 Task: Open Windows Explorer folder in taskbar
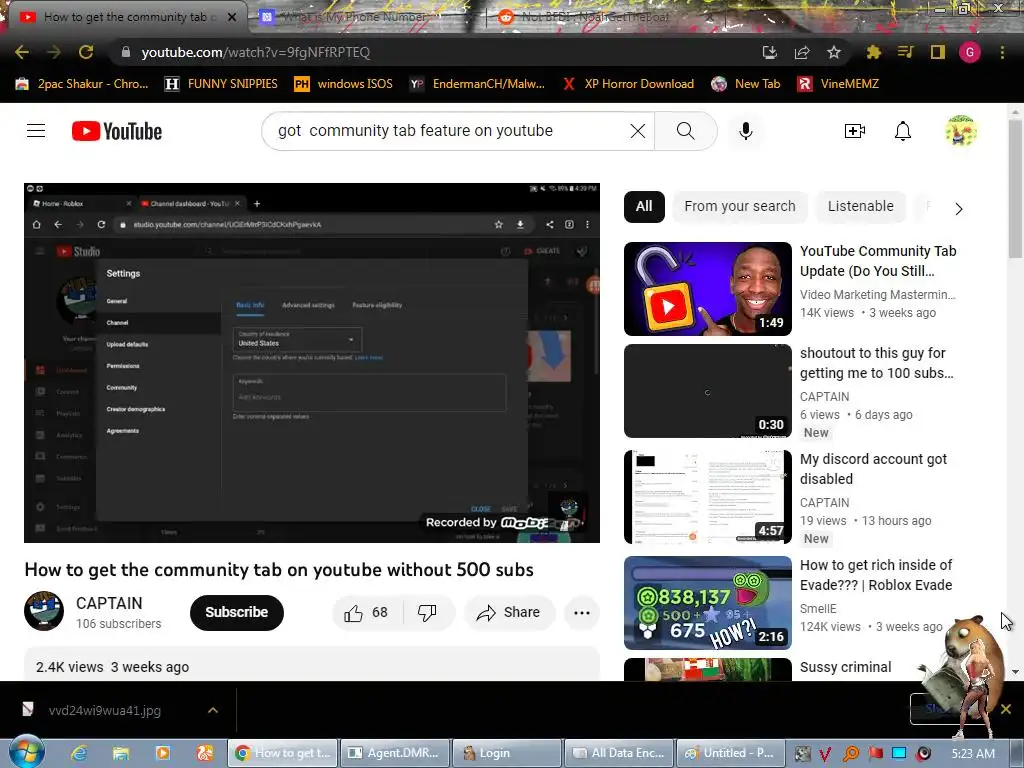[x=121, y=753]
